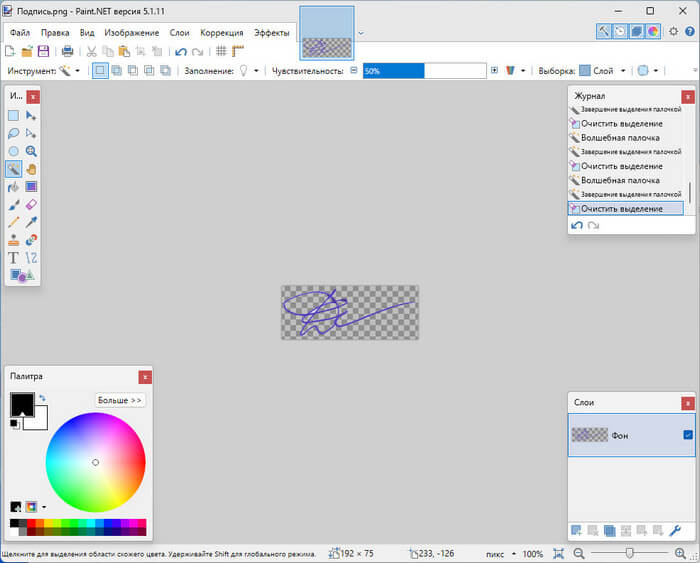The image size is (700, 563).
Task: Click the Cut scissors icon
Action: click(x=92, y=51)
